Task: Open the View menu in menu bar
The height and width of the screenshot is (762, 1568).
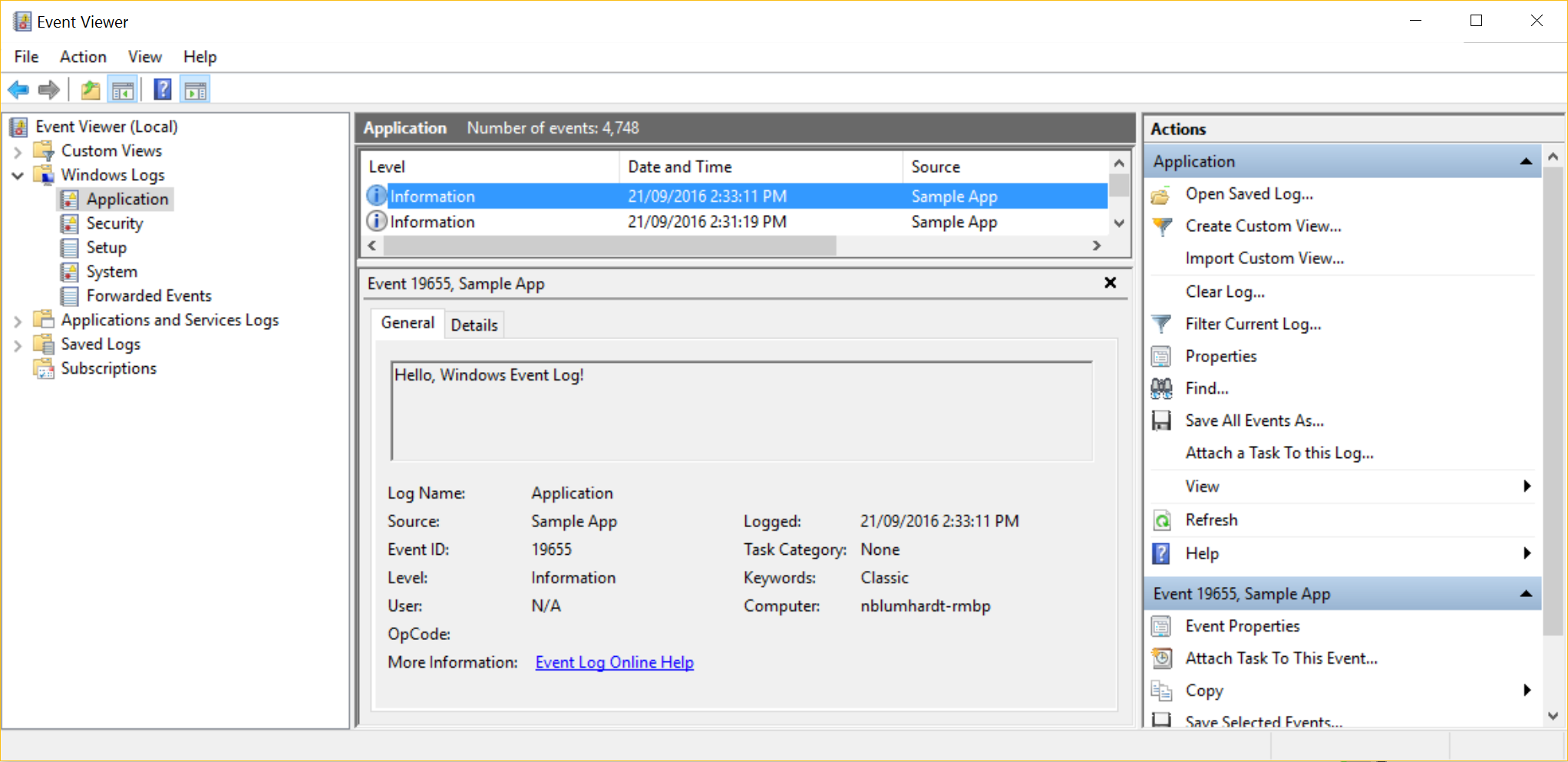Action: [144, 57]
